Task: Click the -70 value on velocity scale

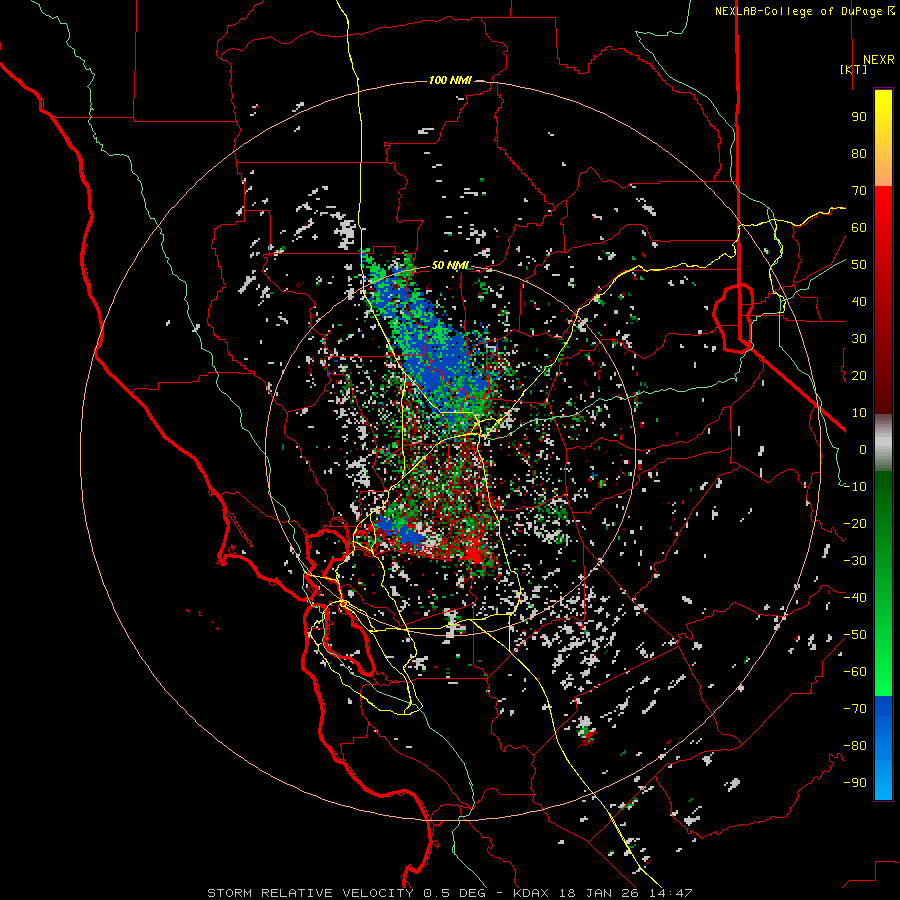Action: click(x=855, y=709)
